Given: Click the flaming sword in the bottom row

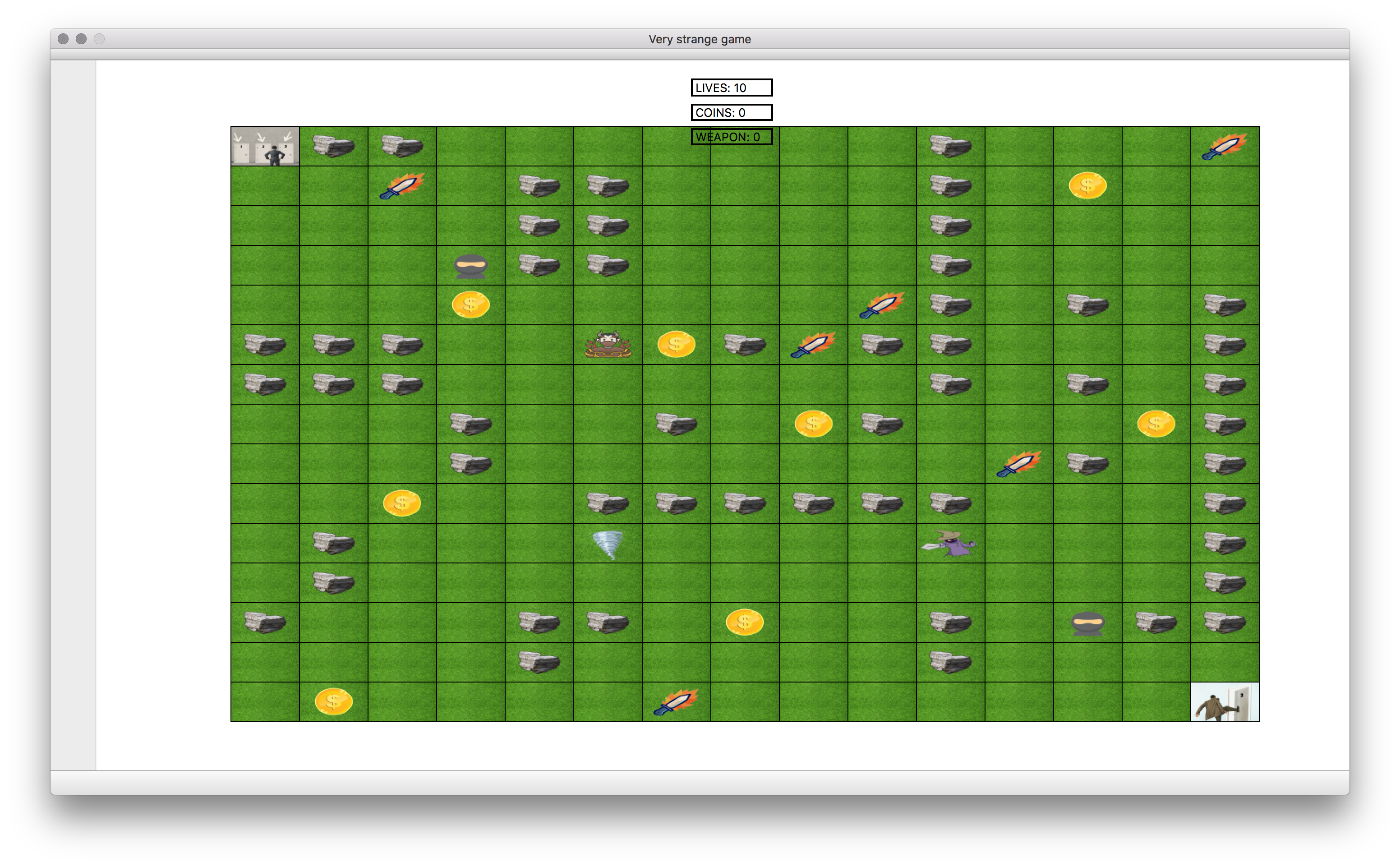Looking at the screenshot, I should coord(676,702).
